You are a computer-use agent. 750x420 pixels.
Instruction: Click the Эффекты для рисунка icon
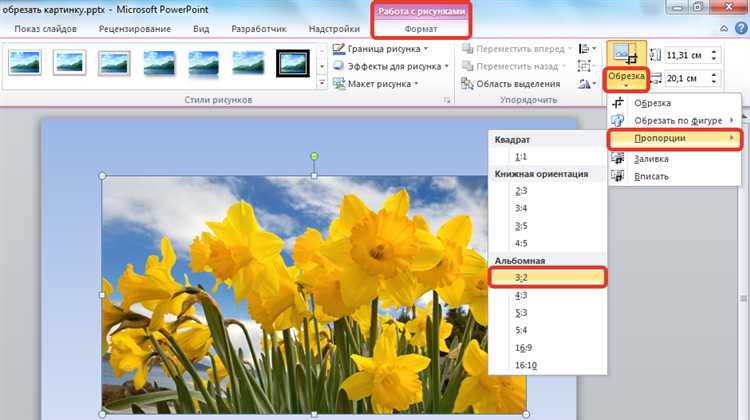[339, 66]
